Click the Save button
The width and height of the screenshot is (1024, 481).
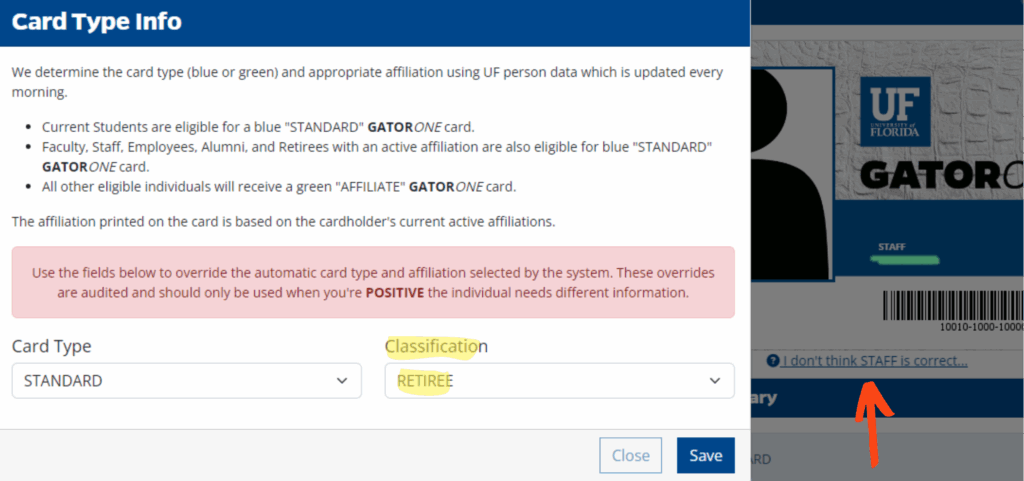click(x=705, y=455)
